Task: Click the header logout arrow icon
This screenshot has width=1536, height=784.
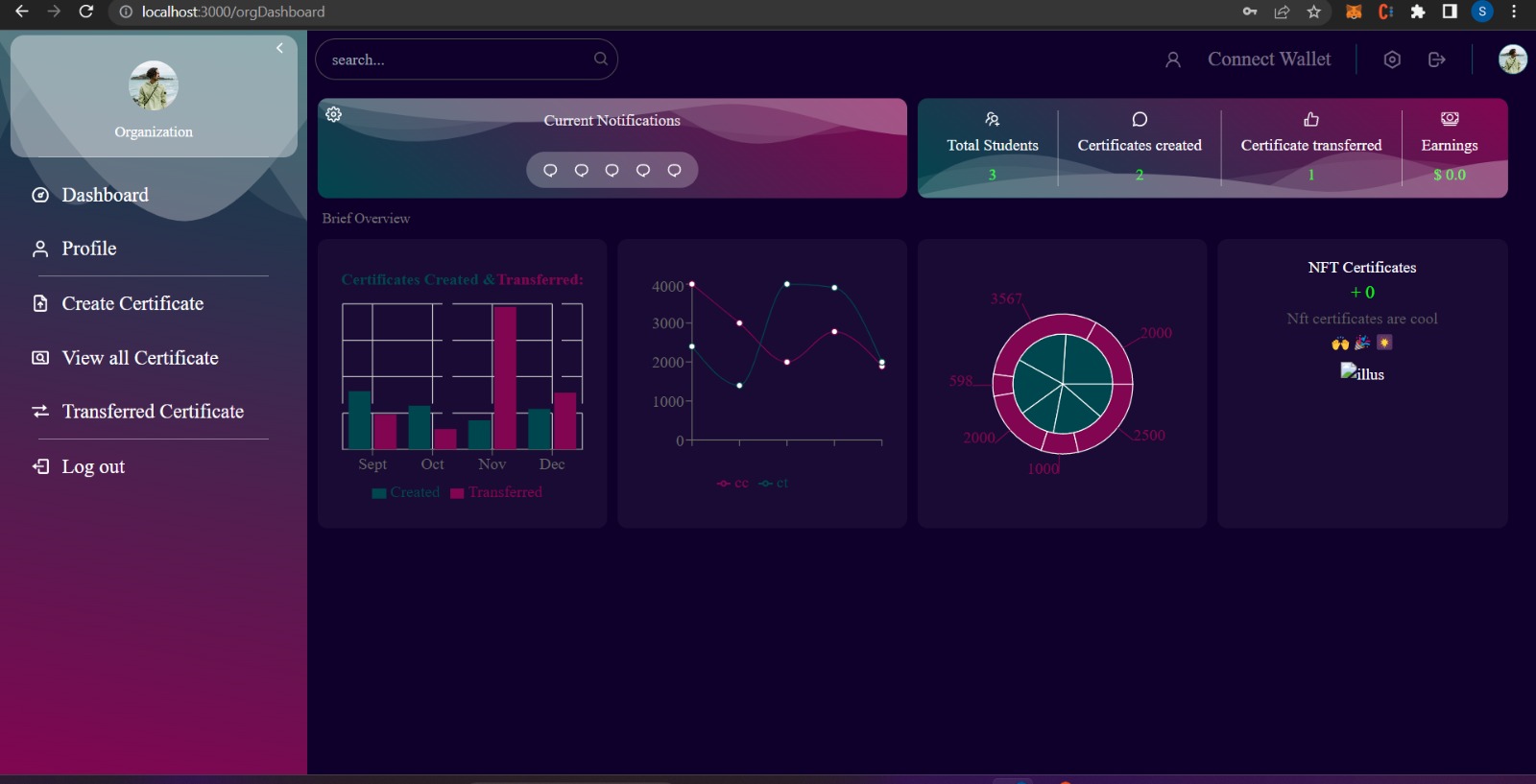Action: [1437, 59]
